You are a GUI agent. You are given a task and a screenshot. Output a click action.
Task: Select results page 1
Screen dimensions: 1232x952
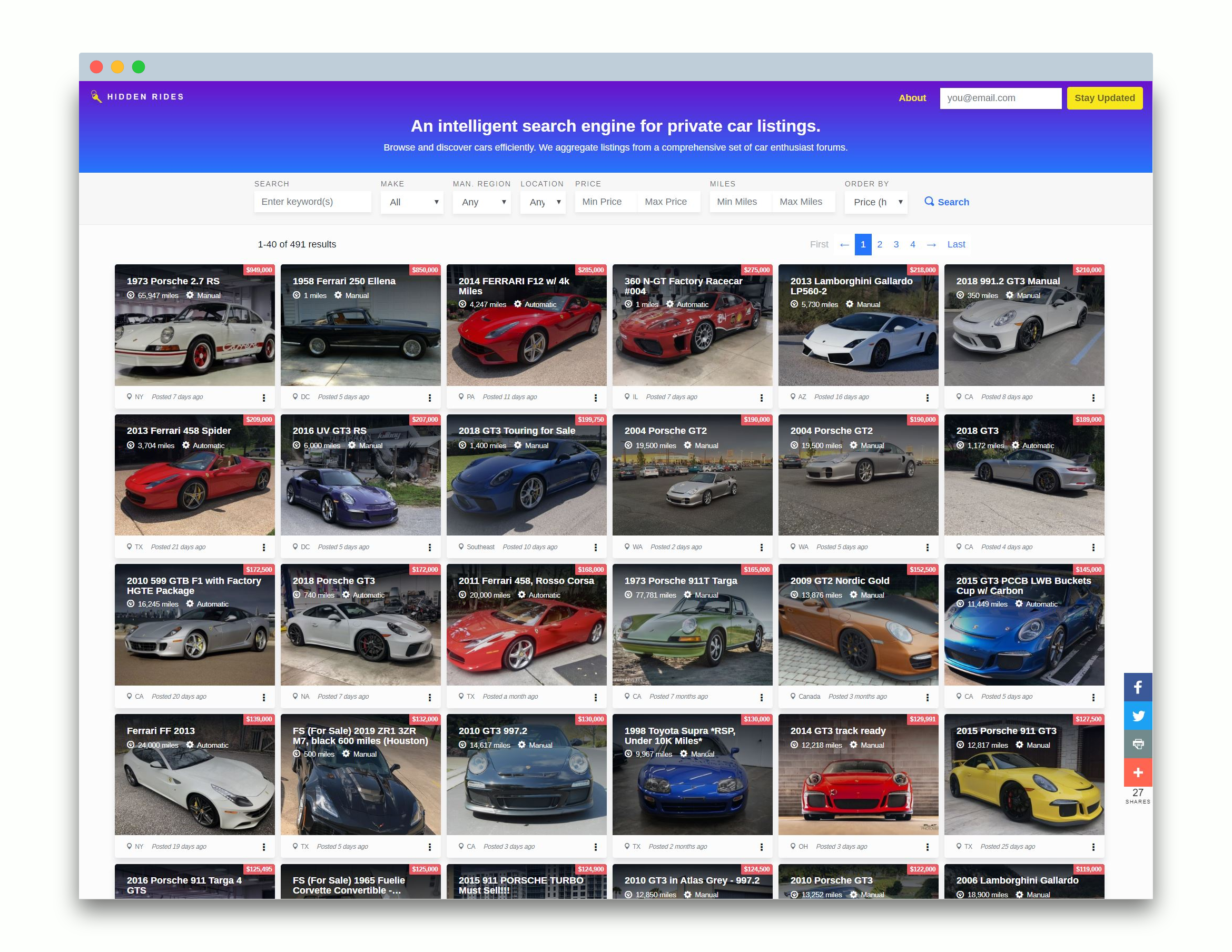[x=863, y=244]
